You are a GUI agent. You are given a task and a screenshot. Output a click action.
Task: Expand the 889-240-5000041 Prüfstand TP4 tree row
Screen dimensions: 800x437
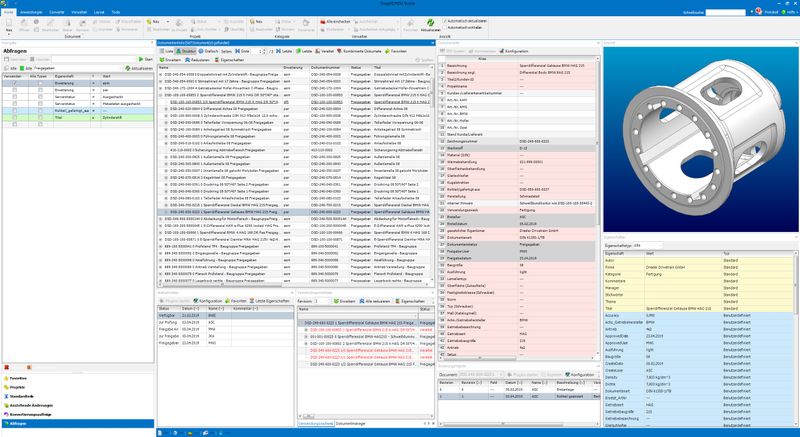(161, 246)
